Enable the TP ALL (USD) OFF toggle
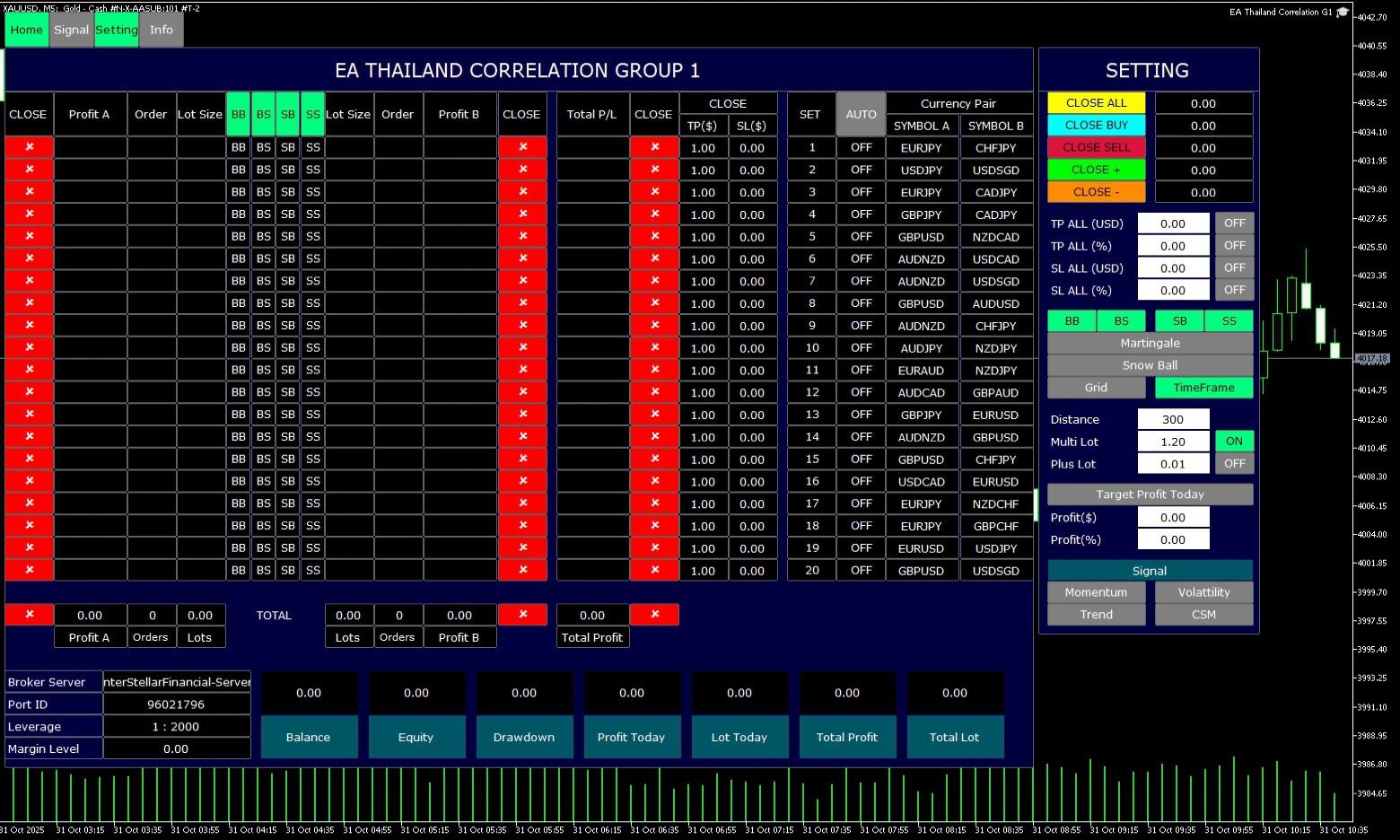Screen dimensions: 1400x840 point(1234,223)
